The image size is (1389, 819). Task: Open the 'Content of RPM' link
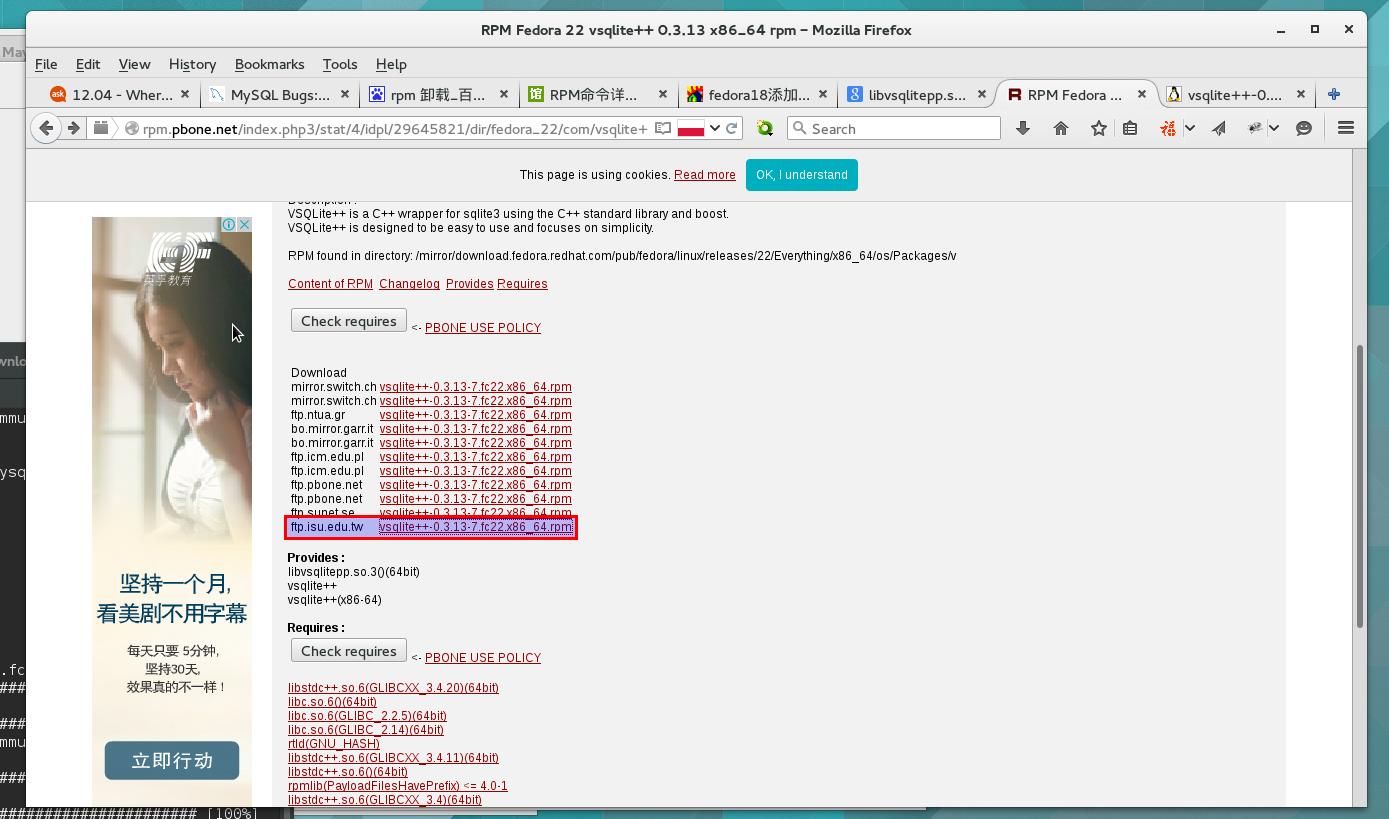click(x=330, y=284)
